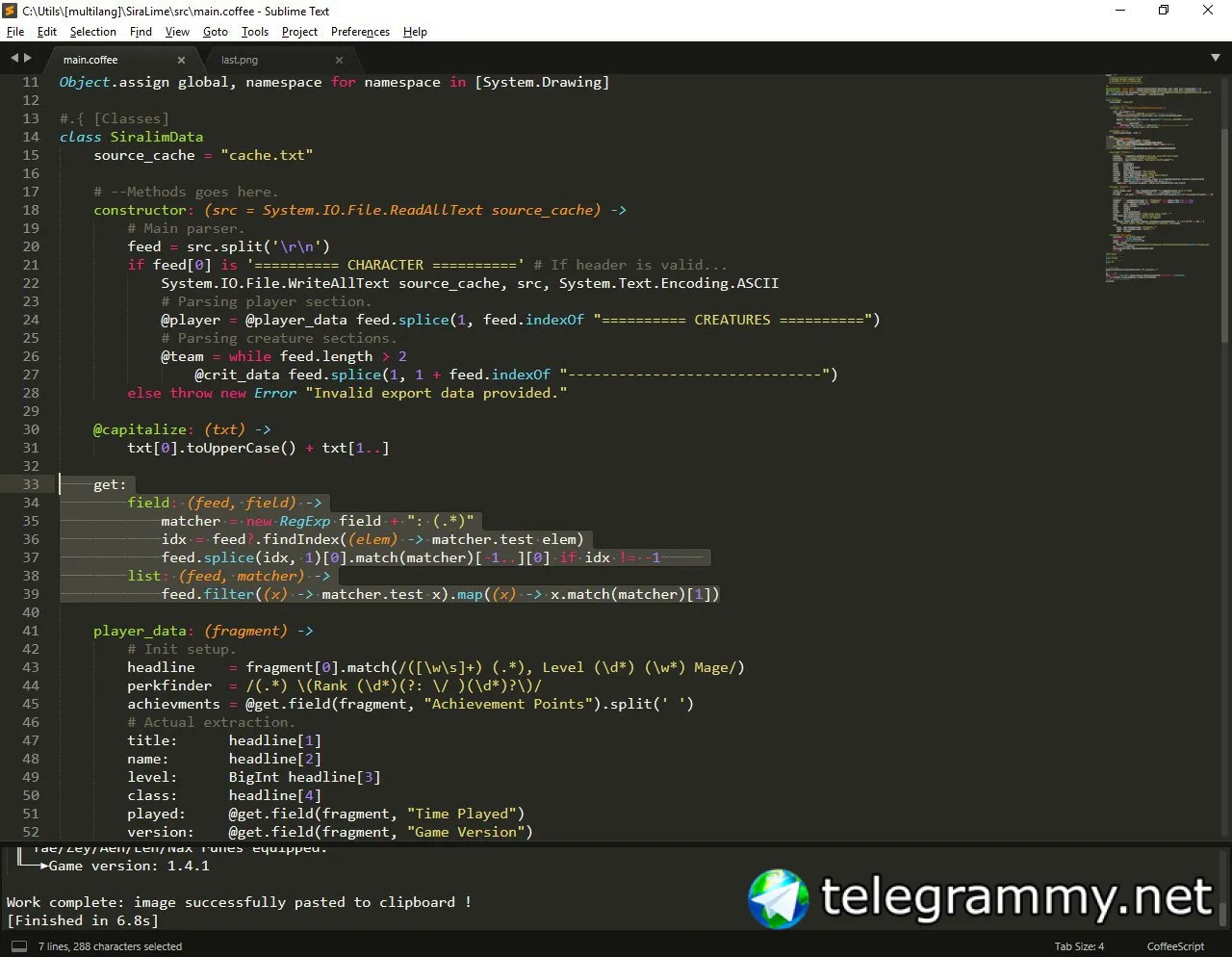Screen dimensions: 1232x957
Task: Click 'Game version: 1.4.1' output line
Action: coord(129,866)
